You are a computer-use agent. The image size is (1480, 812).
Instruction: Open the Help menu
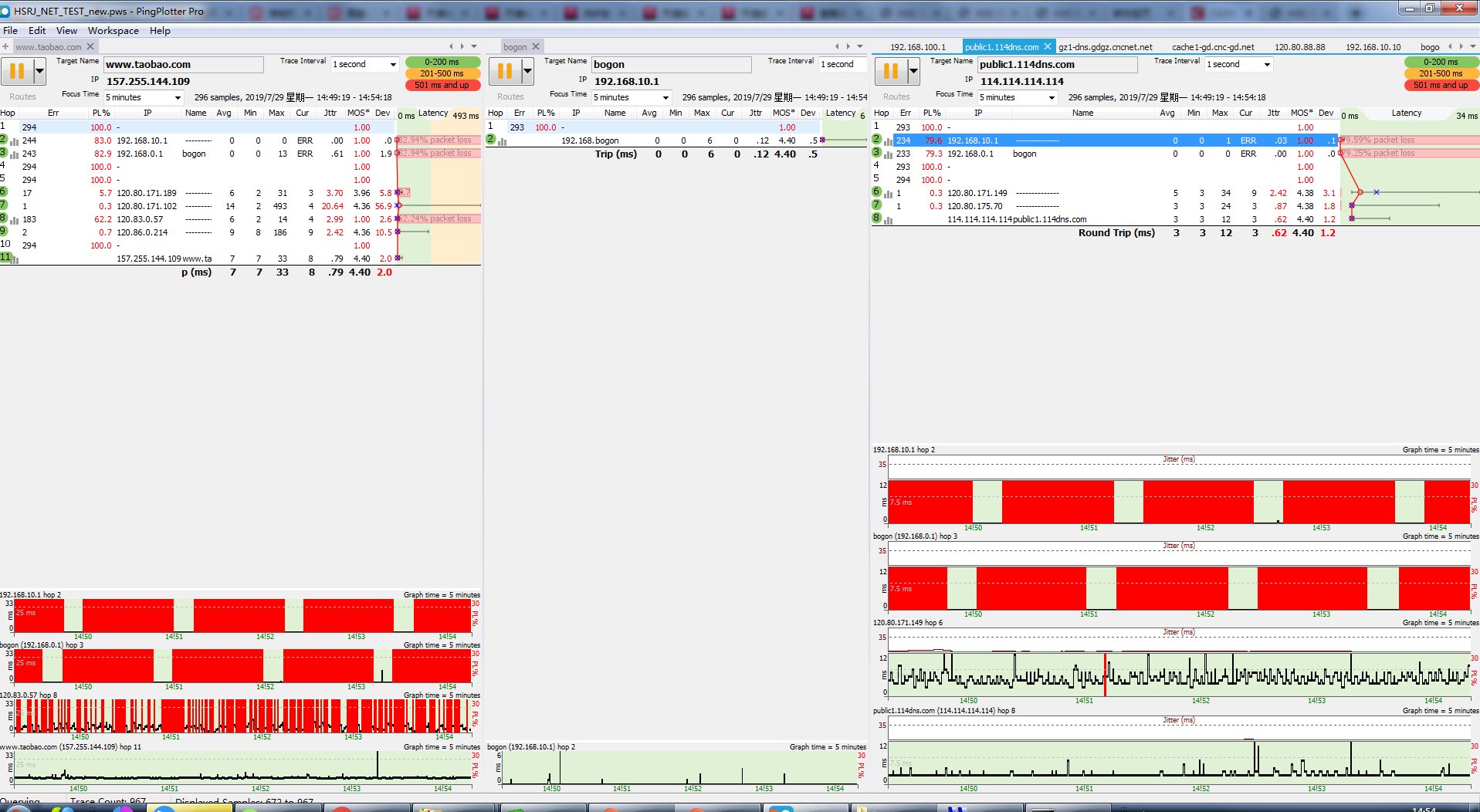point(160,31)
